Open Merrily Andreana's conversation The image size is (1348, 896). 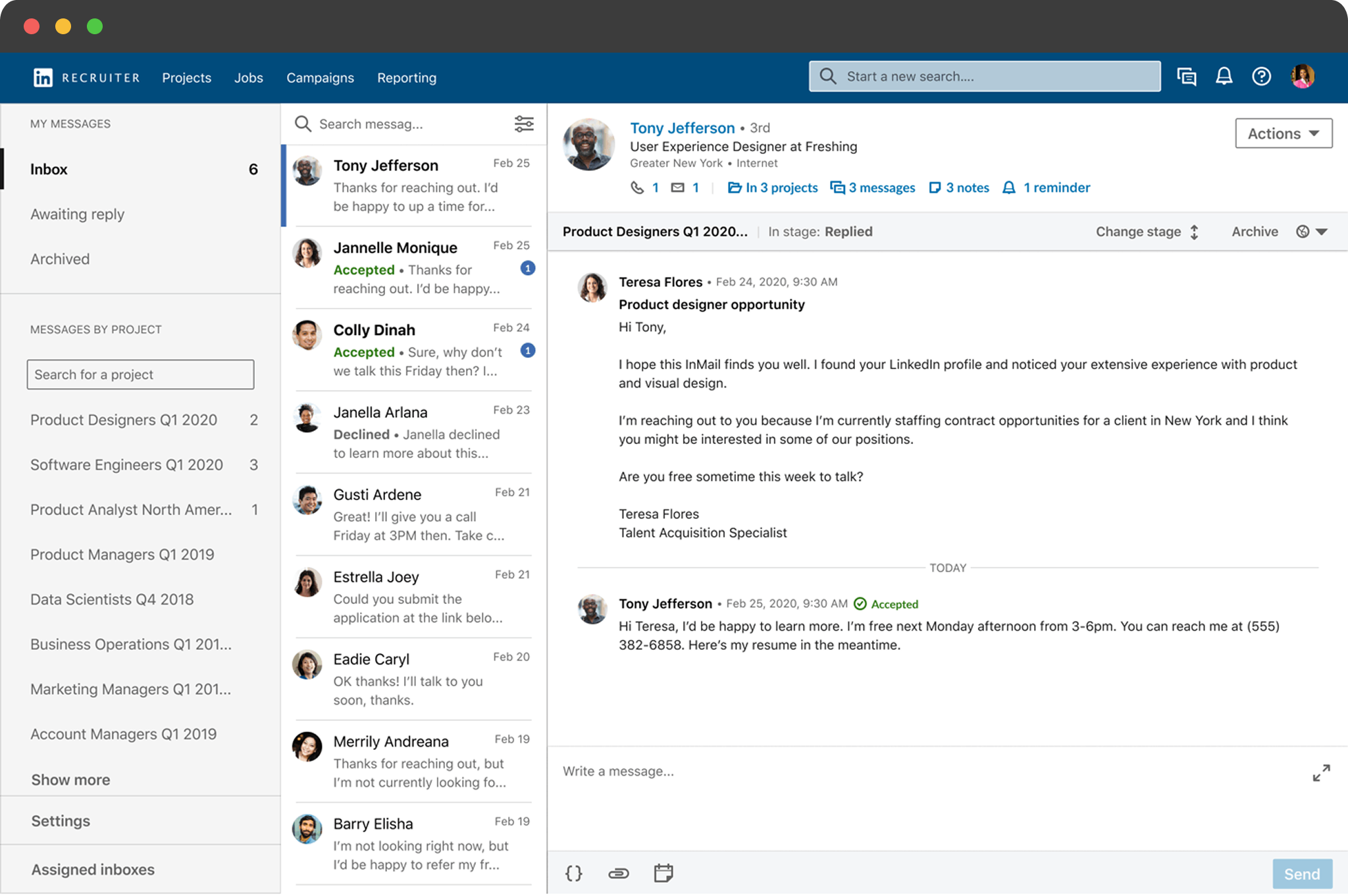coord(414,761)
